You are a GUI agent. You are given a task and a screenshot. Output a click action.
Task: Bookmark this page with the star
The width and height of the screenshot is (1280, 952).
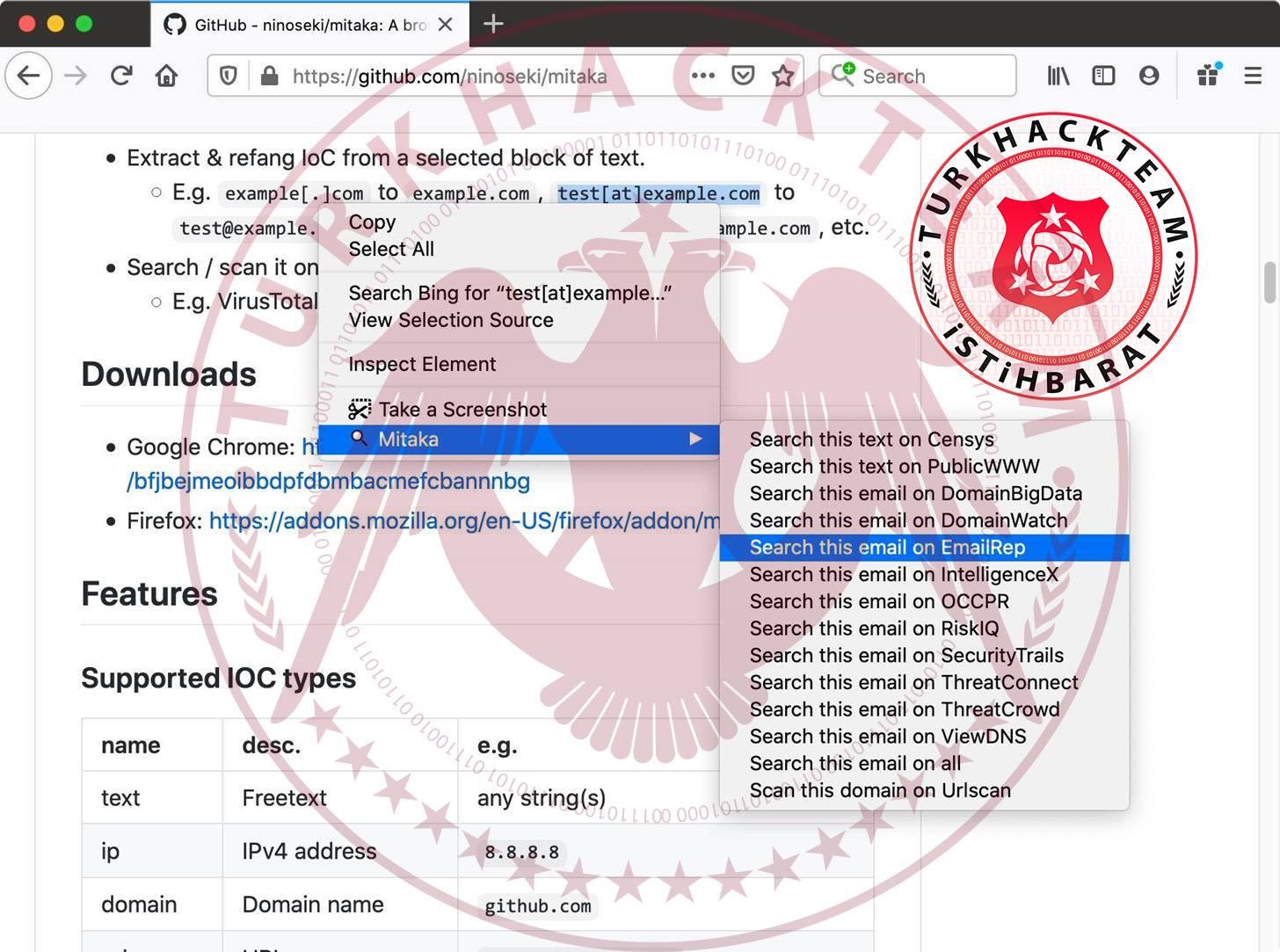point(782,76)
